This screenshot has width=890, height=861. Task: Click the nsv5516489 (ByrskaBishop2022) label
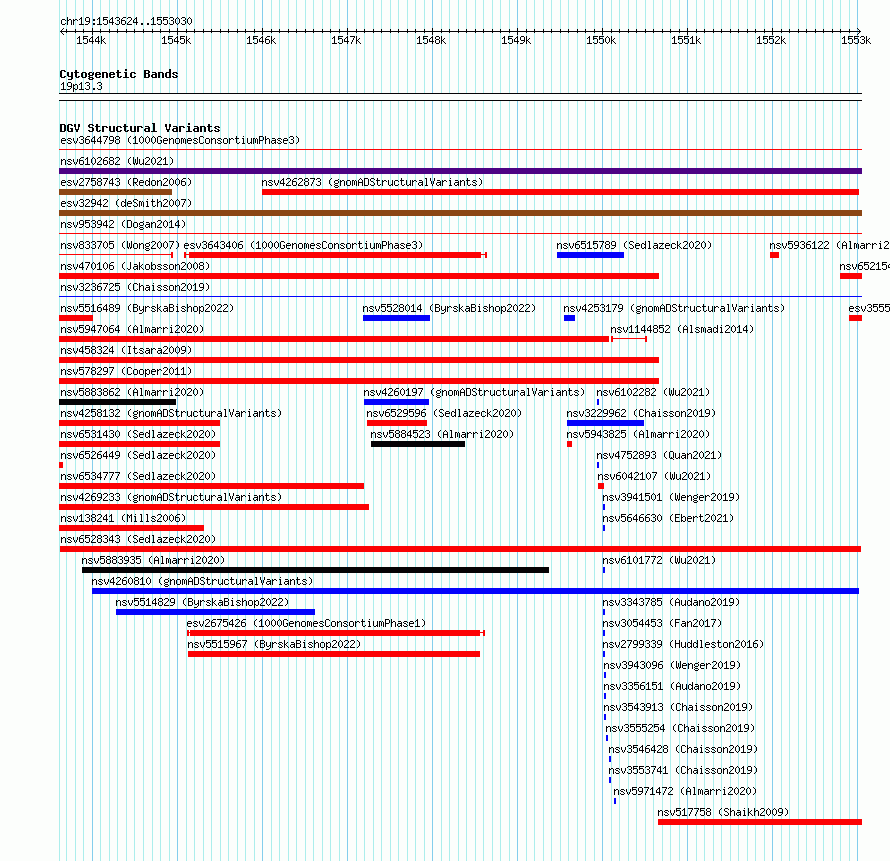pos(147,308)
